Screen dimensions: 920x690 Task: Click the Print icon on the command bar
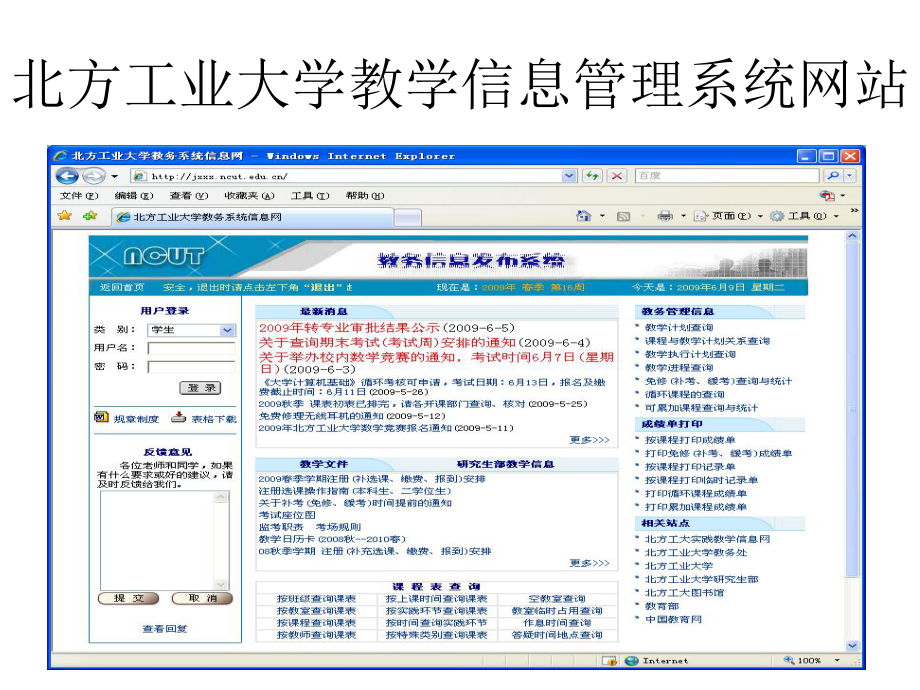(x=663, y=214)
